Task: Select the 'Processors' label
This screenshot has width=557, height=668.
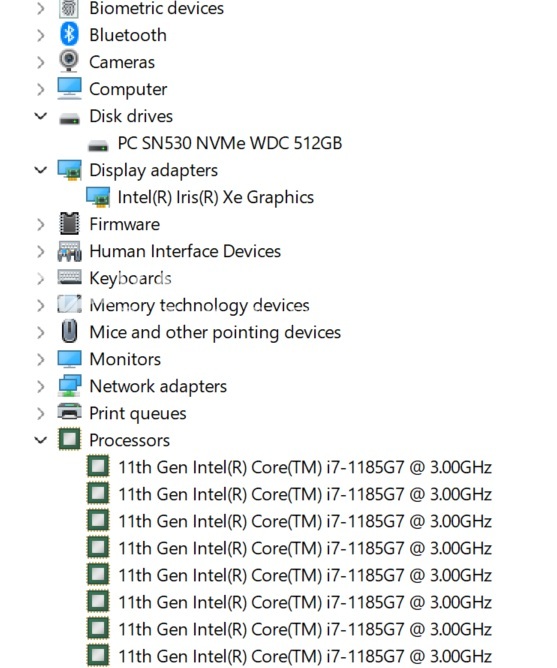Action: pos(129,440)
